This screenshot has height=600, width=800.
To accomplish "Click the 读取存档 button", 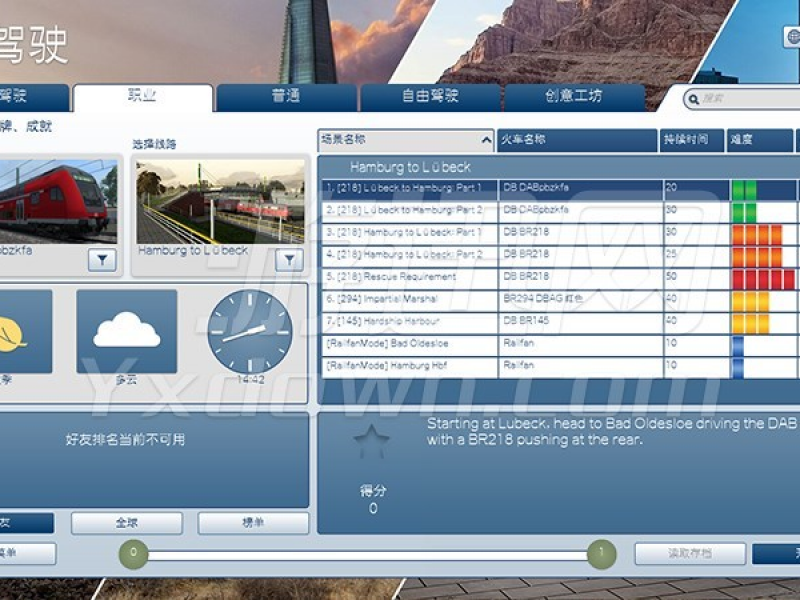I will (x=690, y=554).
